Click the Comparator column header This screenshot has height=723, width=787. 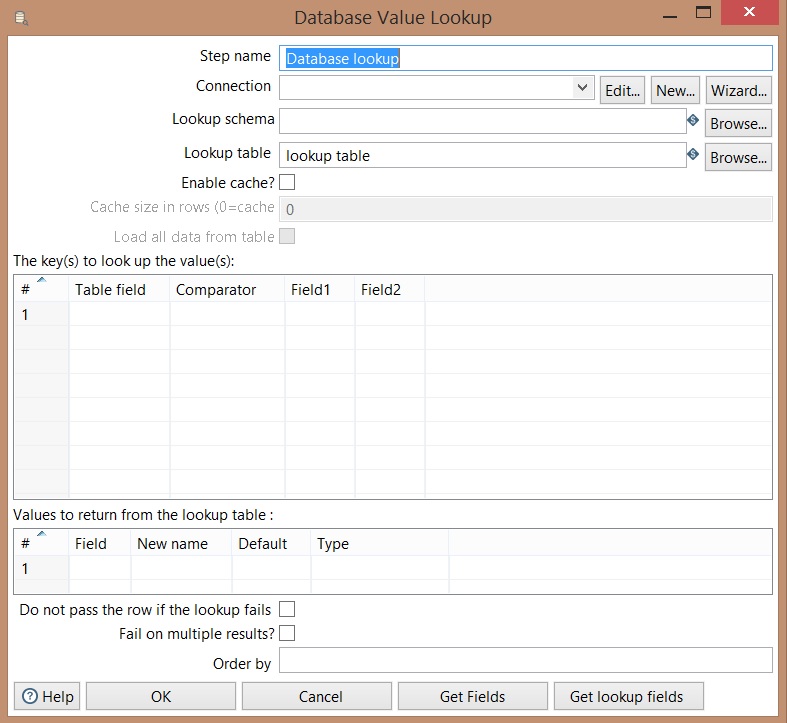tap(216, 290)
